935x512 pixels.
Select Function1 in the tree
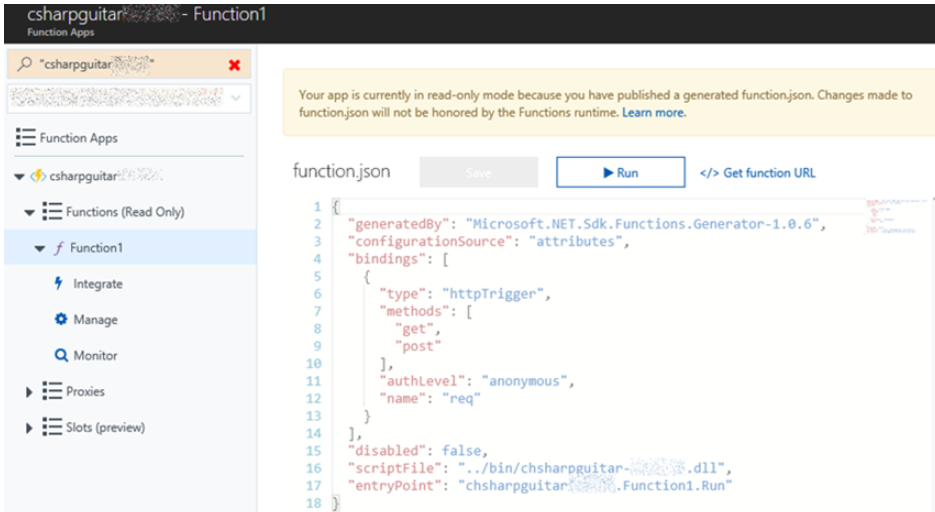click(x=96, y=248)
